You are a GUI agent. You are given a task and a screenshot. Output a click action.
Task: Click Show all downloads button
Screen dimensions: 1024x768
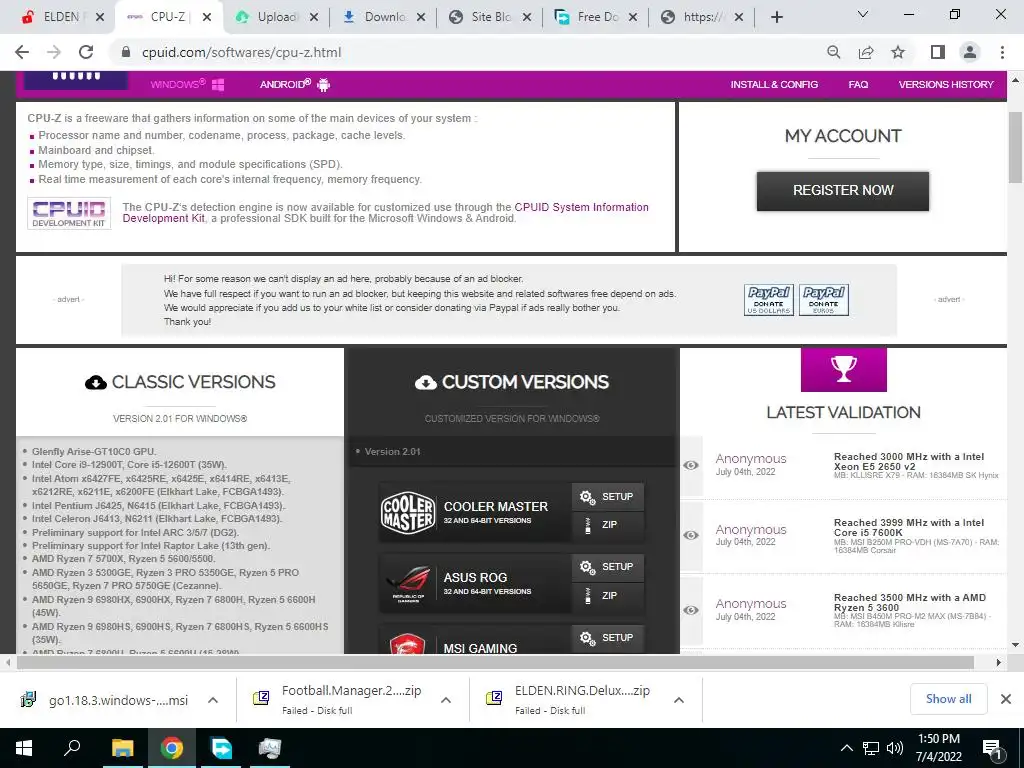[x=948, y=699]
